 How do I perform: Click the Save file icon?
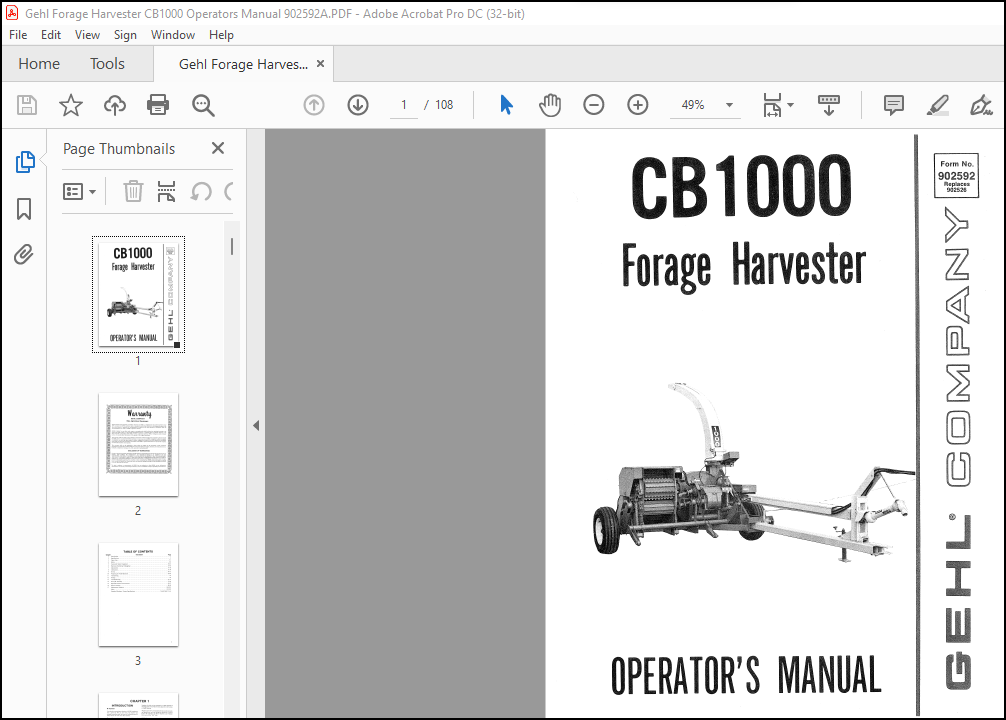point(27,105)
